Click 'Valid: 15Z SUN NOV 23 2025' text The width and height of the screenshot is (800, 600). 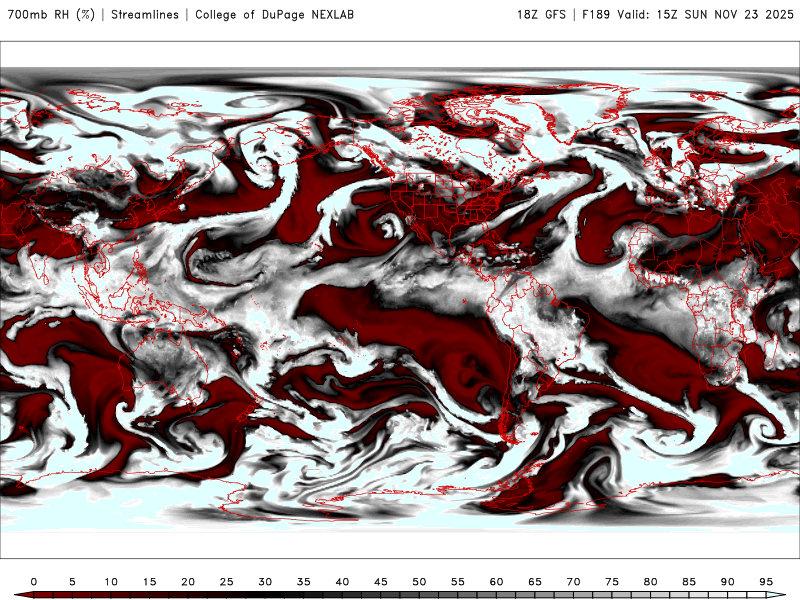click(x=705, y=15)
